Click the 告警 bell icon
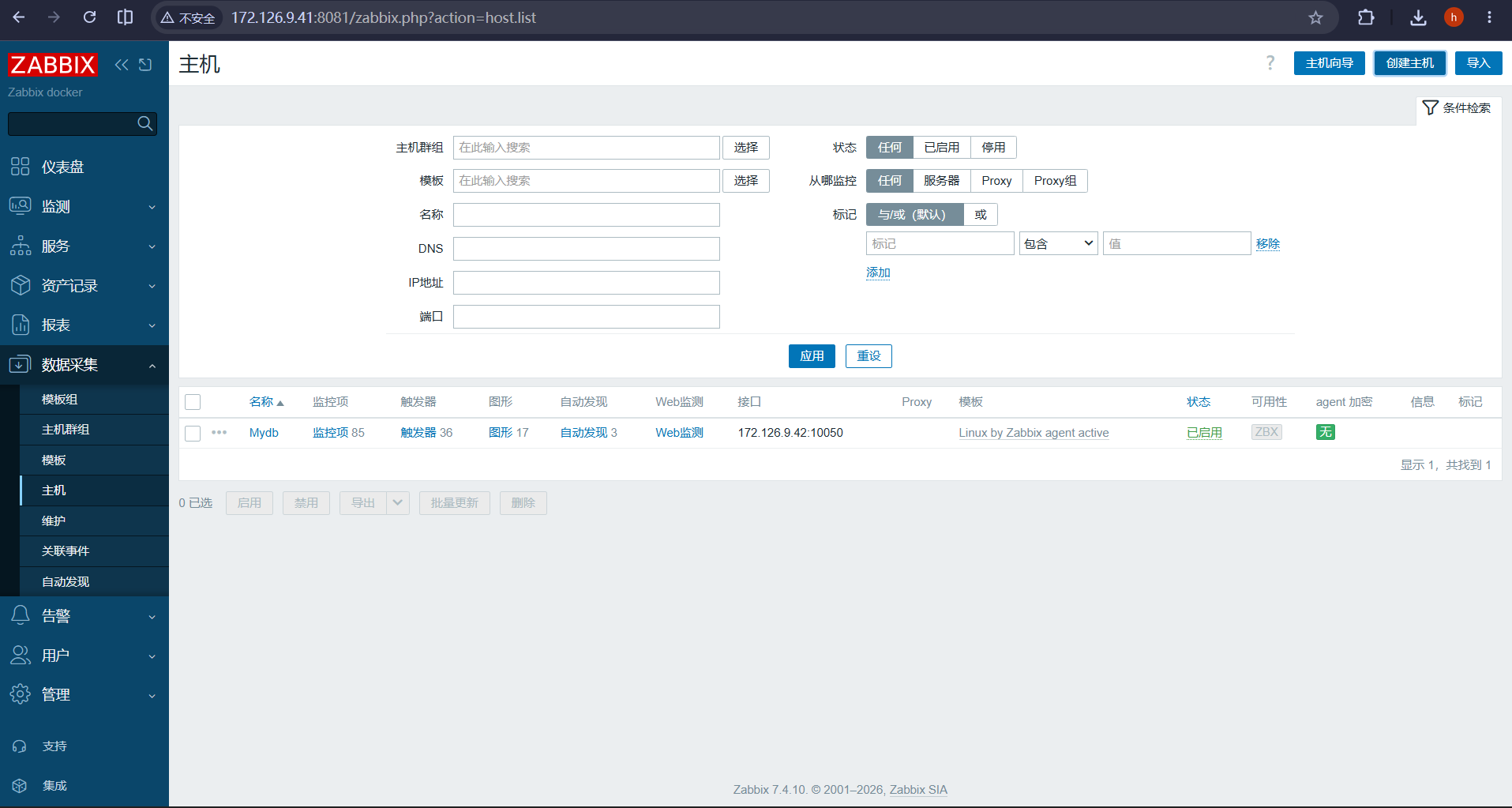The width and height of the screenshot is (1512, 808). point(21,615)
